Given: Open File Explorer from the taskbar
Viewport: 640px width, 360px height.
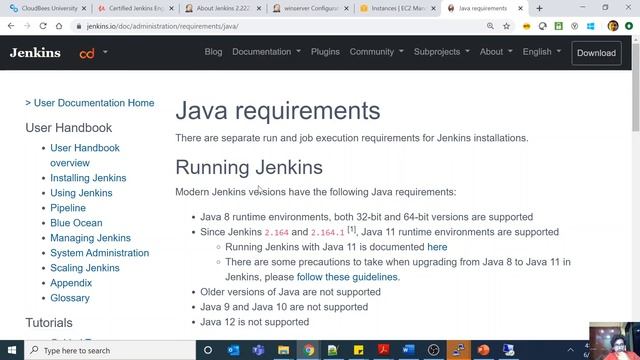Looking at the screenshot, I should [x=283, y=350].
